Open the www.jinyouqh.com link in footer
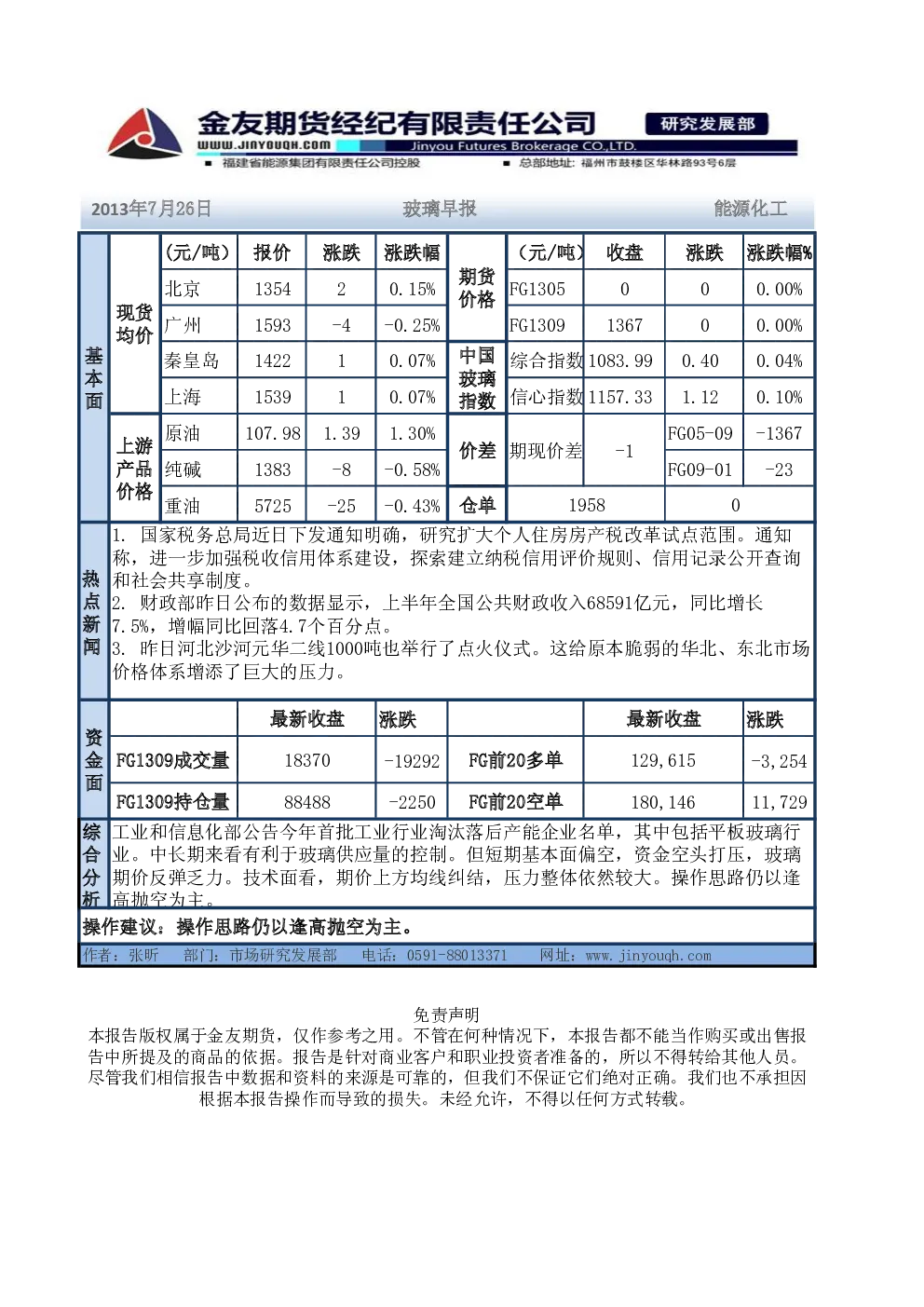 pos(648,955)
